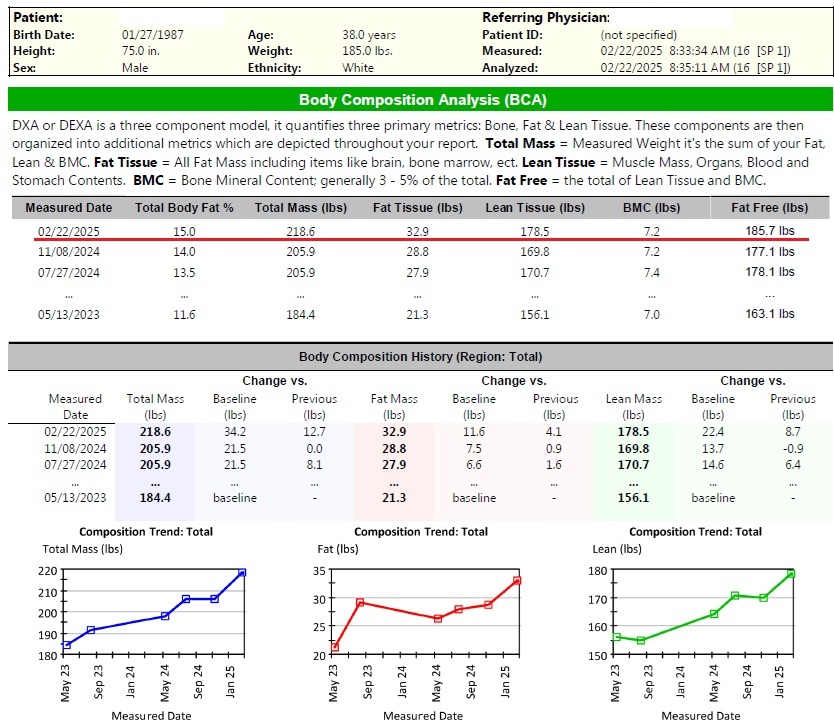Click fat mass baseline change 7.5
Screen dimensions: 834x728
[474, 448]
